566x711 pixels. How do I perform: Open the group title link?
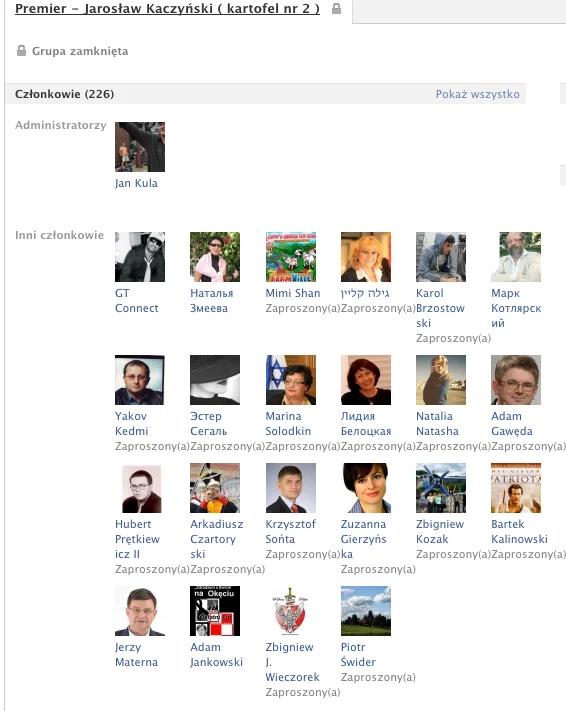point(167,9)
